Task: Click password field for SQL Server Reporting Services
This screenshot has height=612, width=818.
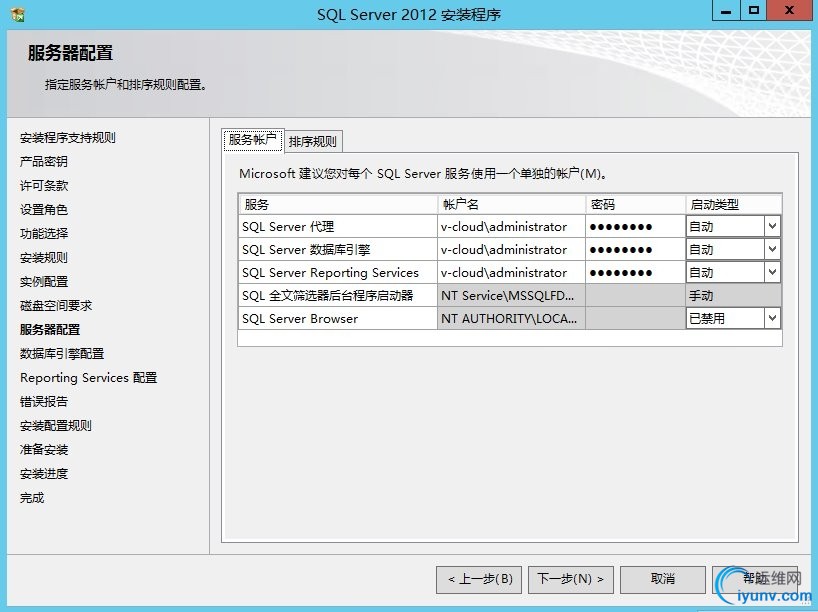Action: 635,272
